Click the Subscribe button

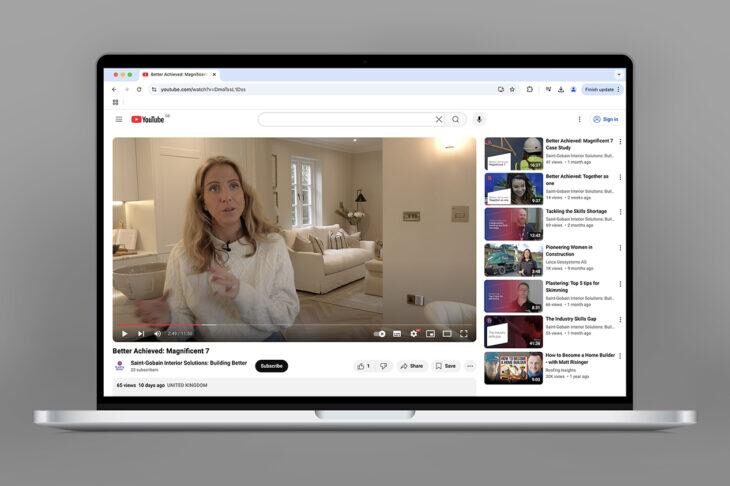pos(271,366)
